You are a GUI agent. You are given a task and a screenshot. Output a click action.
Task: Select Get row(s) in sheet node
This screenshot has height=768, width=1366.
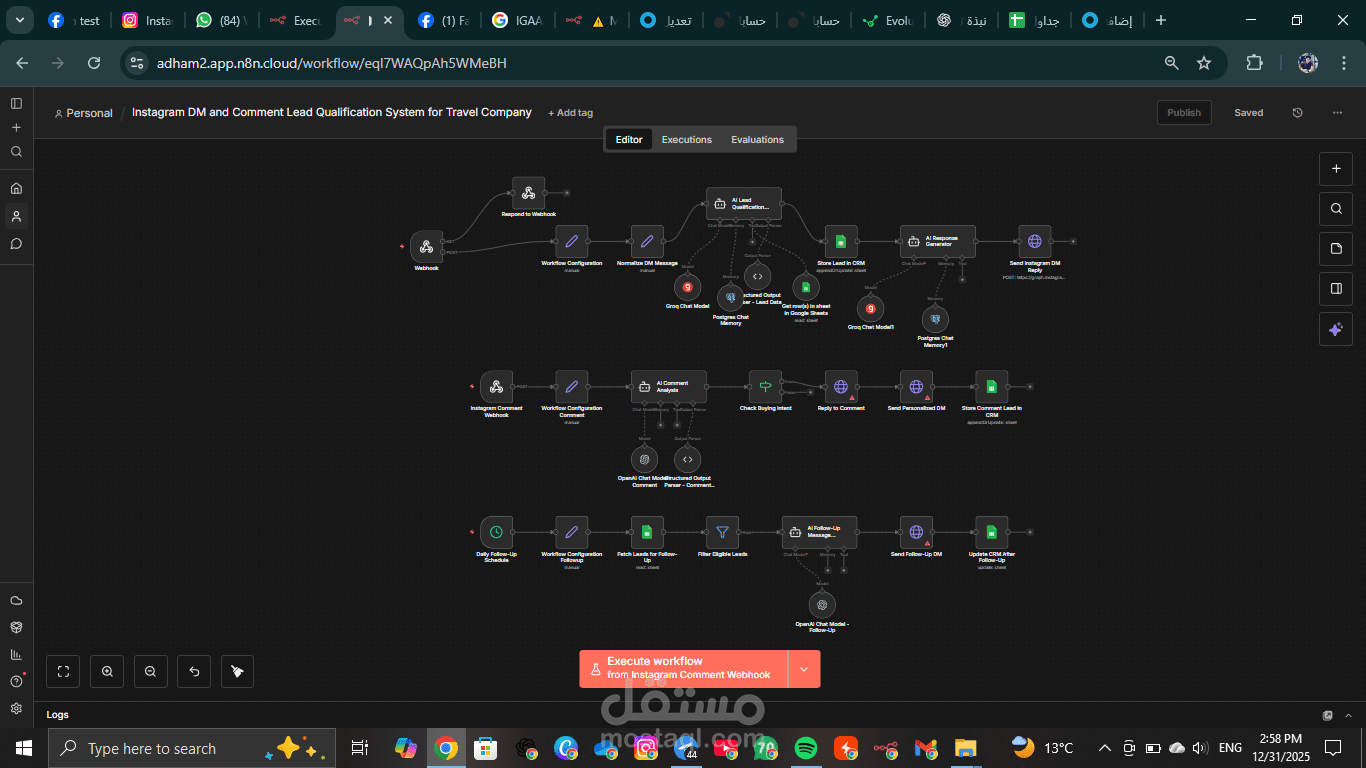806,287
